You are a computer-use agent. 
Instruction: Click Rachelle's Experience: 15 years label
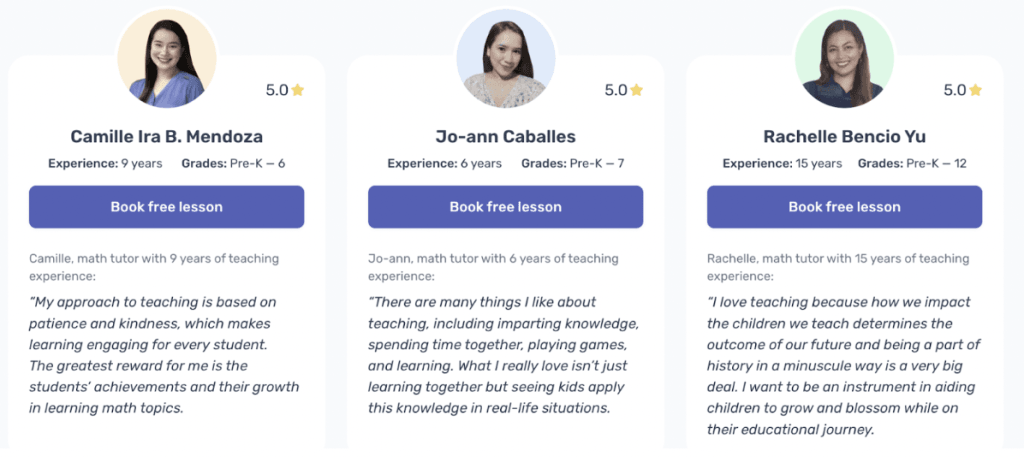tap(782, 163)
